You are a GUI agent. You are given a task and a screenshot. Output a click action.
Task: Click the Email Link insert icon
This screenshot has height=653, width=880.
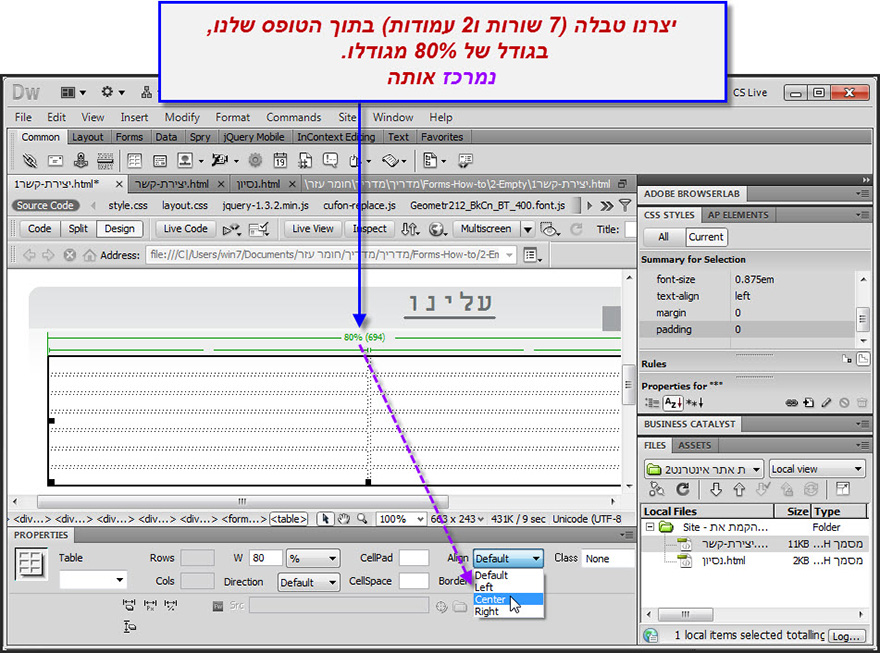pos(55,161)
